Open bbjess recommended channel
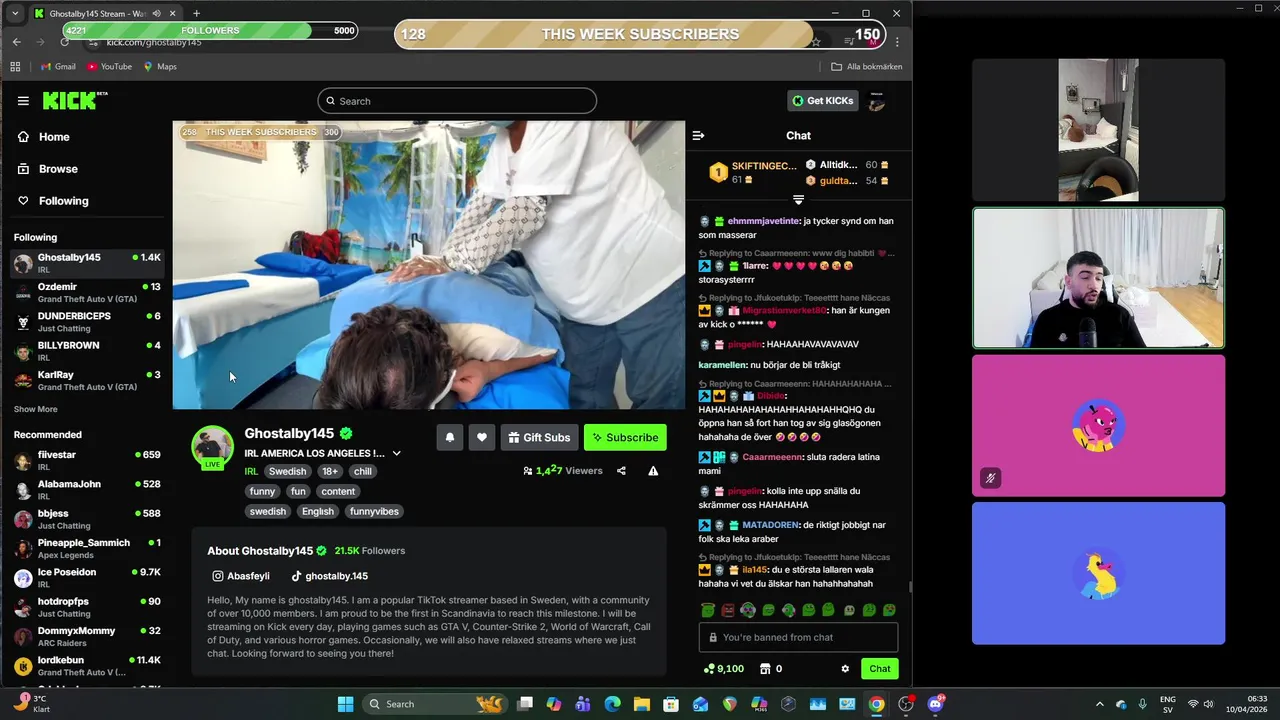 87,519
